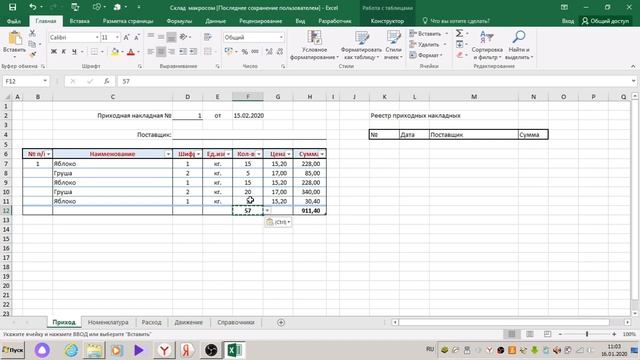The image size is (640, 360).
Task: Open filter dropdown for Кол-во column
Action: click(259, 154)
